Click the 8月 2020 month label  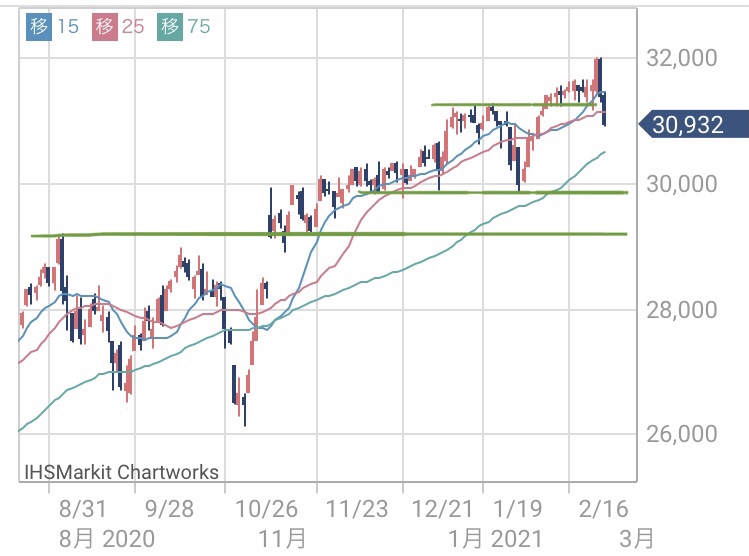(106, 539)
